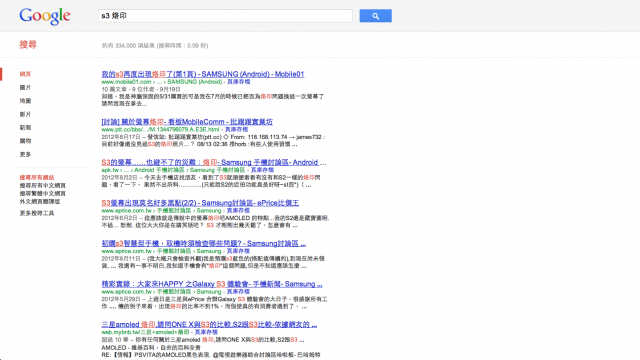Image resolution: width=640 pixels, height=360 pixels.
Task: Click the blue magnifier search button
Action: coord(376,16)
